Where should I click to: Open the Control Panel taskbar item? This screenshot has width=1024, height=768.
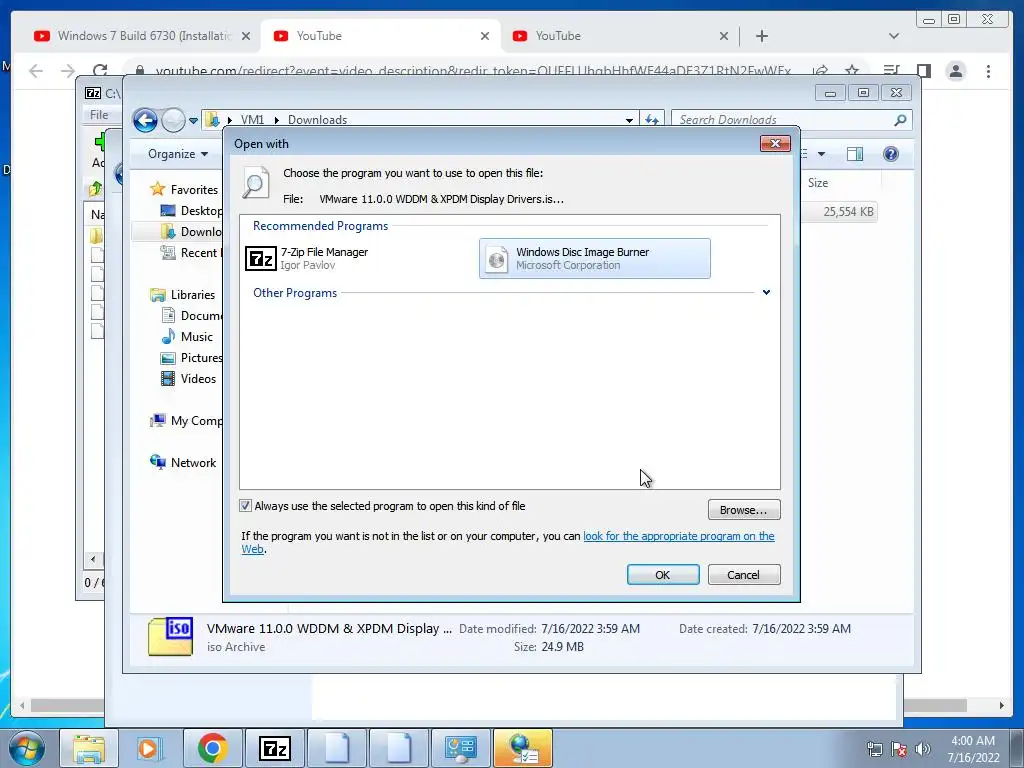click(460, 748)
